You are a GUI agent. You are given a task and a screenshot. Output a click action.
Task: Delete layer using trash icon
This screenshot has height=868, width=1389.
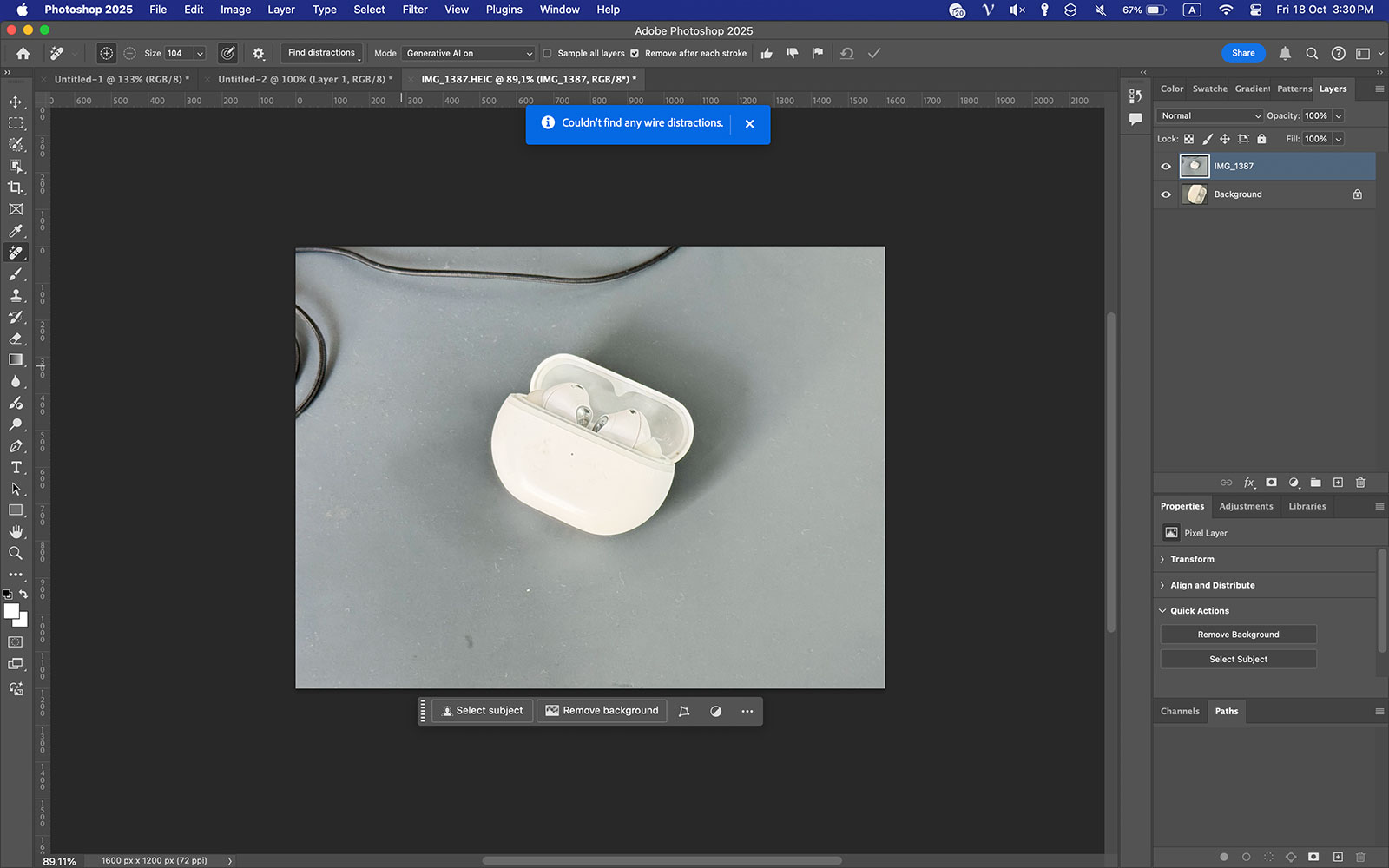click(1360, 483)
